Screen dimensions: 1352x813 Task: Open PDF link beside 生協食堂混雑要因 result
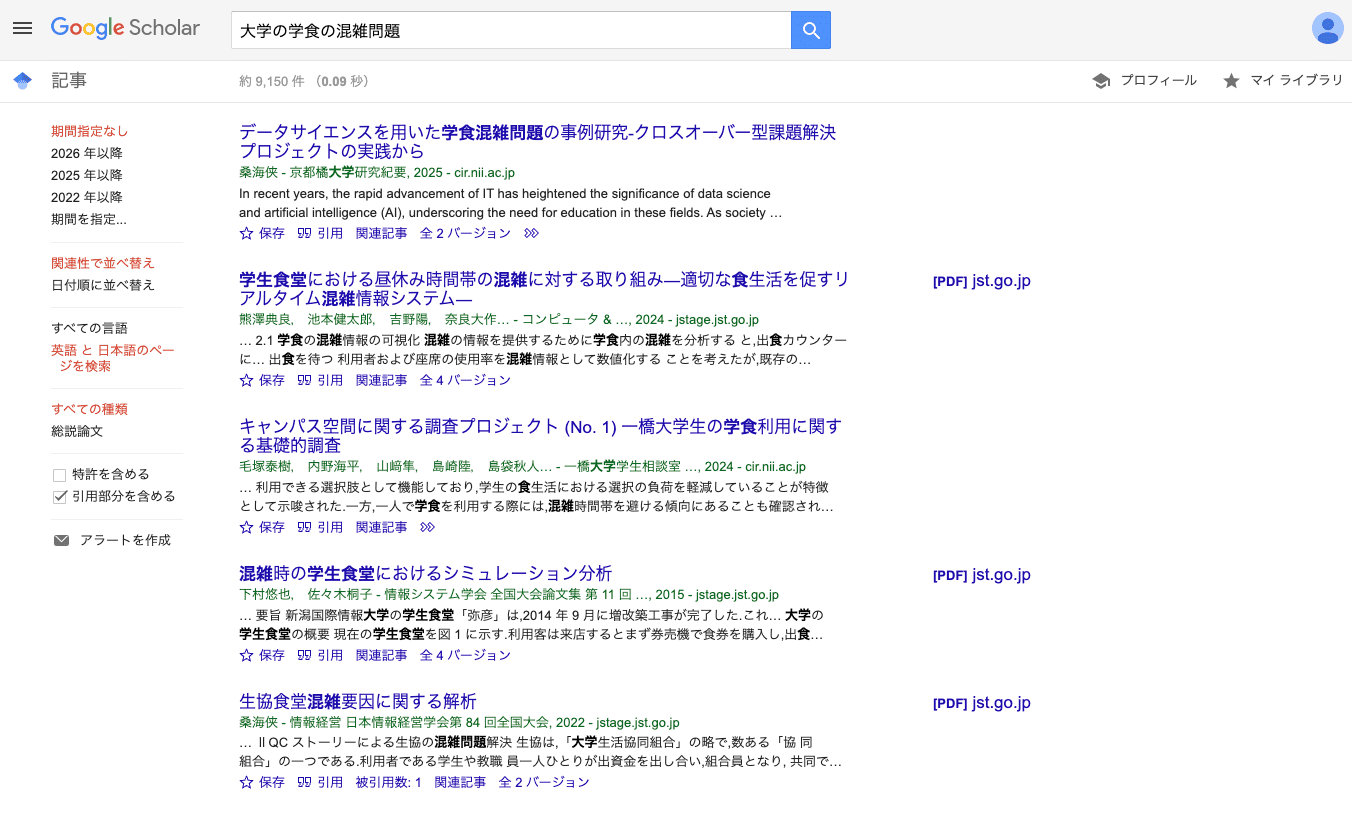point(981,703)
